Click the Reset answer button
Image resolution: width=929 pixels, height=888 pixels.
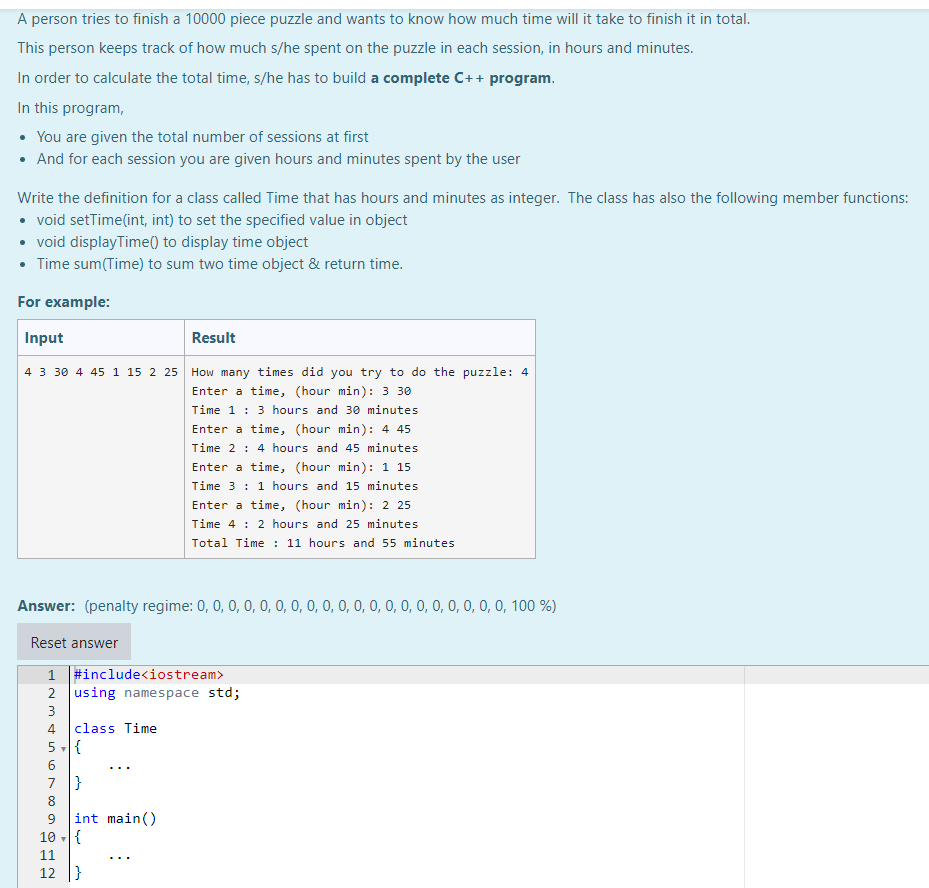(x=74, y=642)
